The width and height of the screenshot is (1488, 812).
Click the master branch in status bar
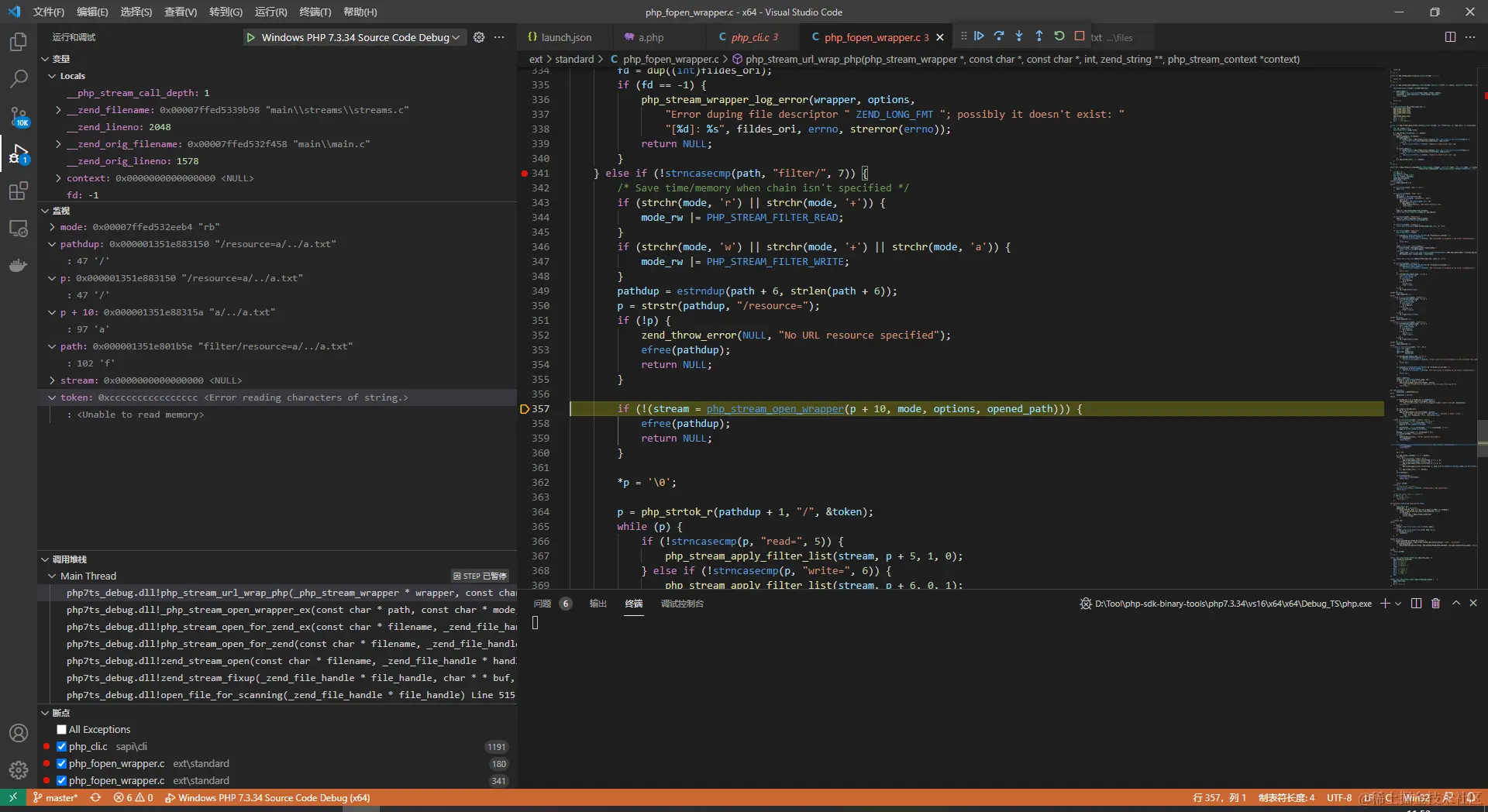(x=56, y=798)
